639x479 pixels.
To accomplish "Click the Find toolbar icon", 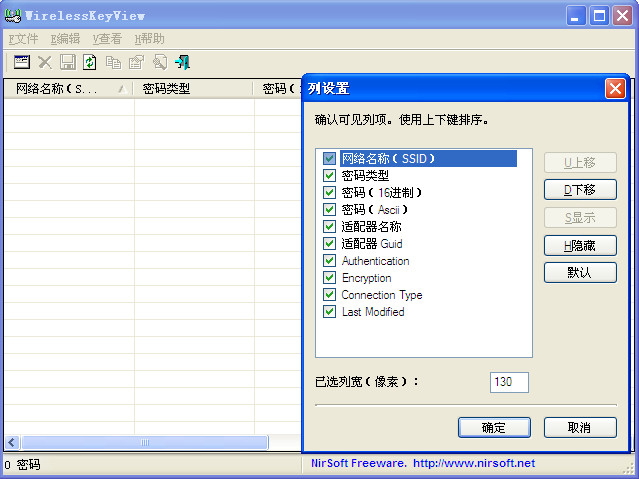I will [x=160, y=62].
